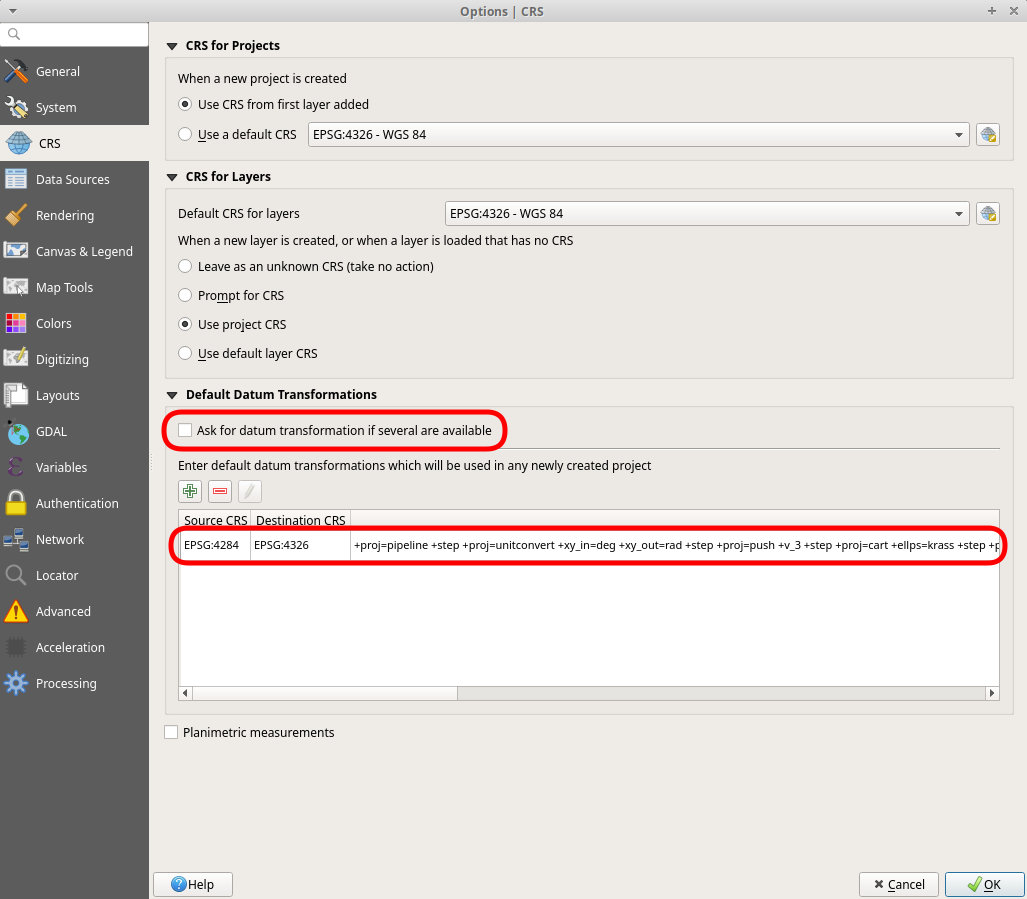This screenshot has width=1027, height=899.
Task: Open the Map Tools icon
Action: [16, 287]
